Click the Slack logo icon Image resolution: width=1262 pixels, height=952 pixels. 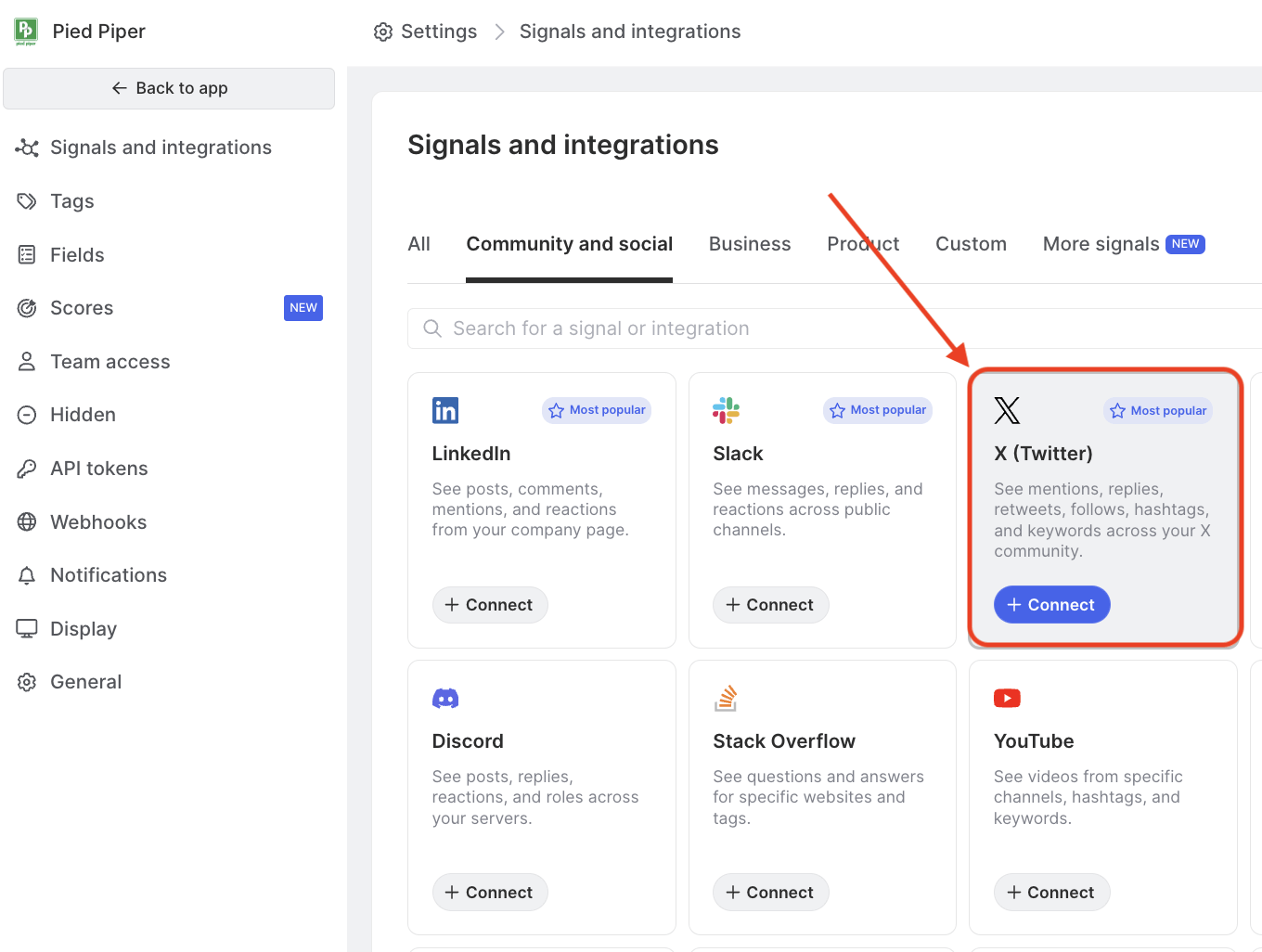point(726,410)
